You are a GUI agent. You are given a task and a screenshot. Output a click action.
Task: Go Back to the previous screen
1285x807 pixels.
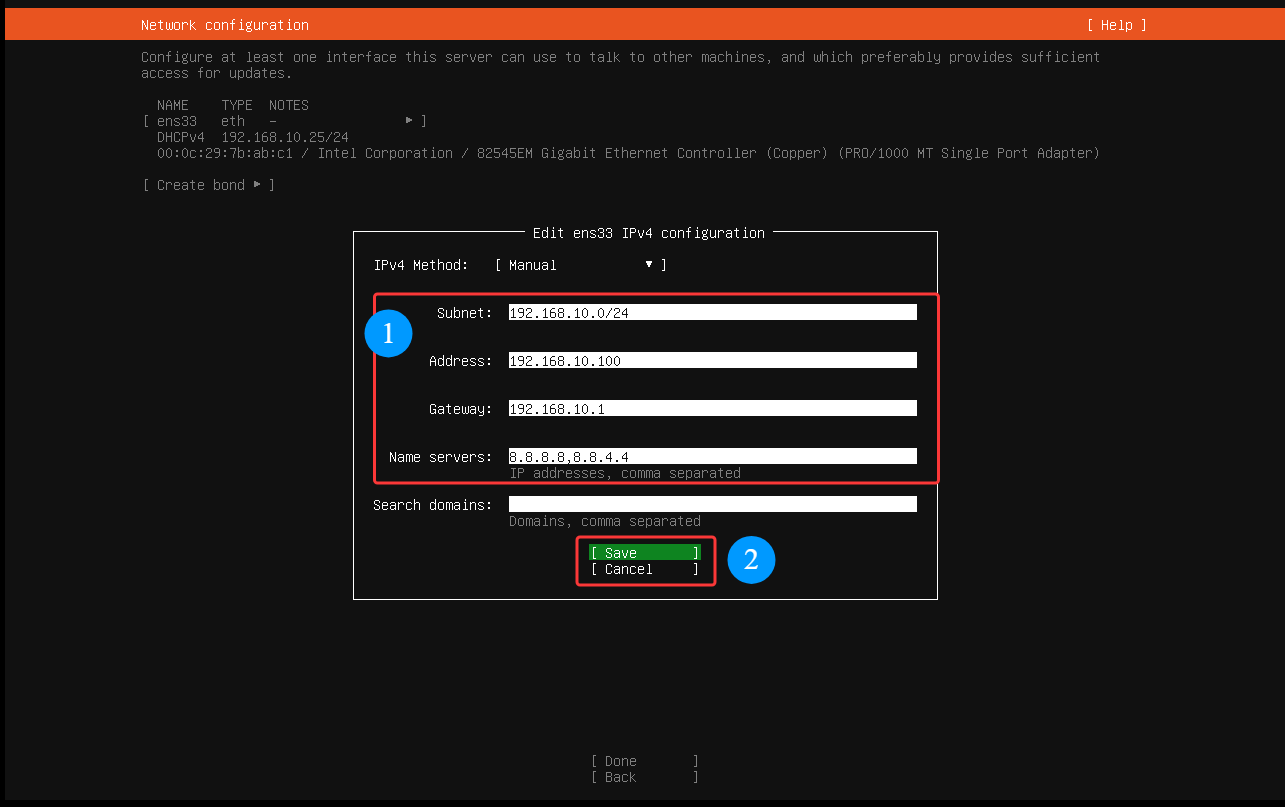point(644,777)
